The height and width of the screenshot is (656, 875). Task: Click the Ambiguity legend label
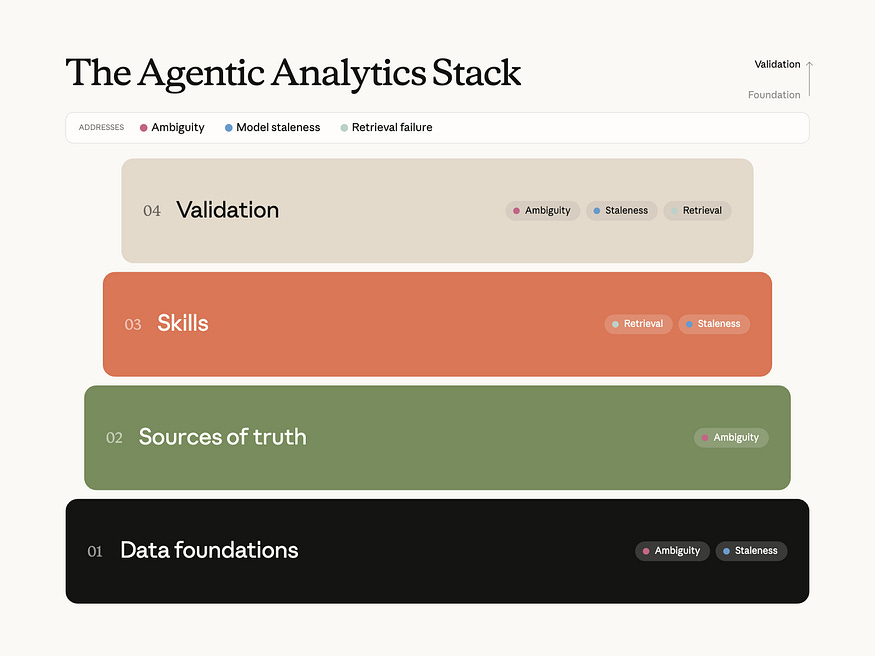pos(178,128)
